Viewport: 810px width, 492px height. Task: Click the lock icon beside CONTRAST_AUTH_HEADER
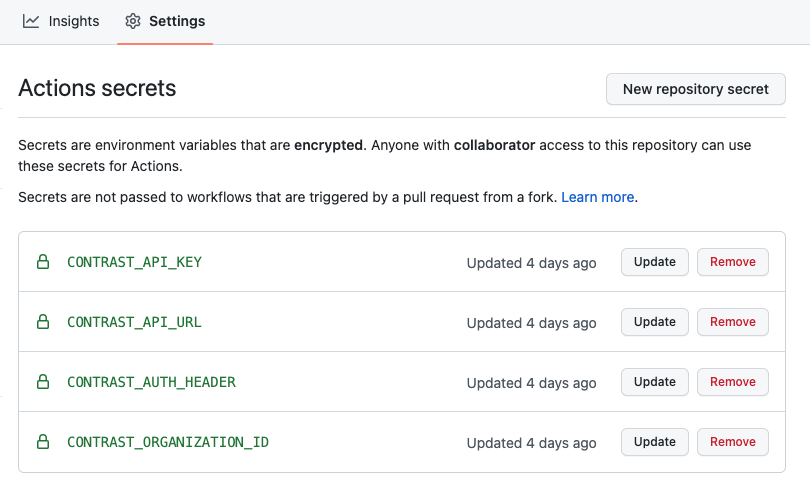(x=43, y=382)
